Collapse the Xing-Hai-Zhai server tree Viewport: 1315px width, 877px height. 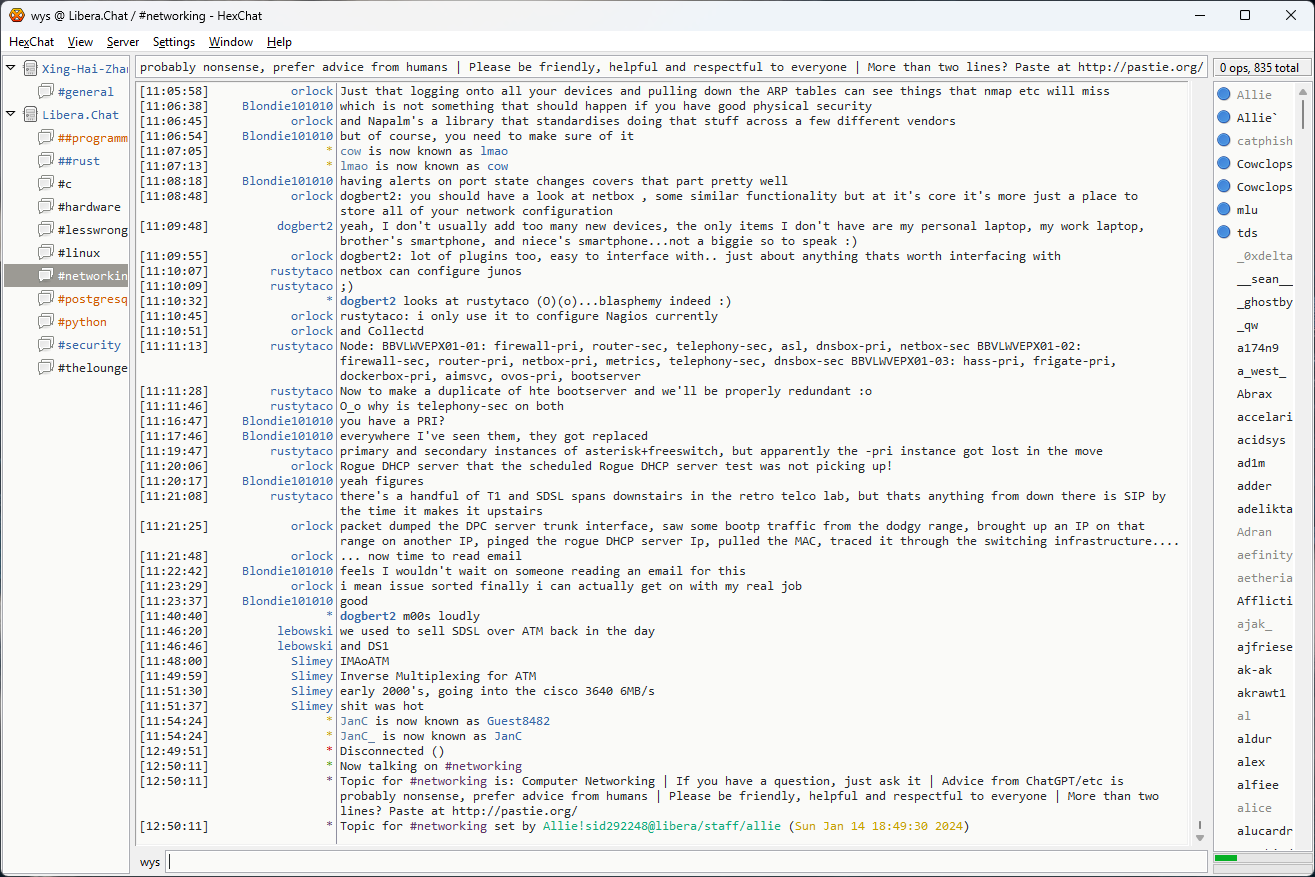pos(11,69)
